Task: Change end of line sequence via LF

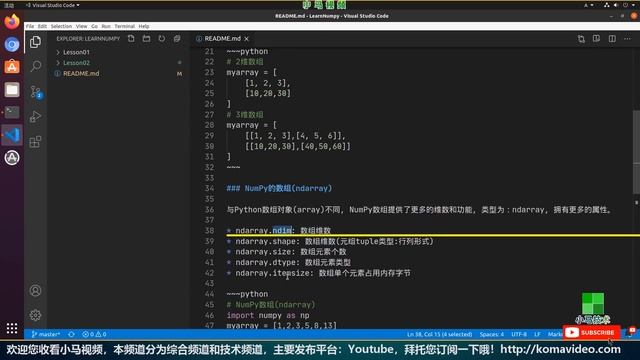Action: (x=537, y=334)
